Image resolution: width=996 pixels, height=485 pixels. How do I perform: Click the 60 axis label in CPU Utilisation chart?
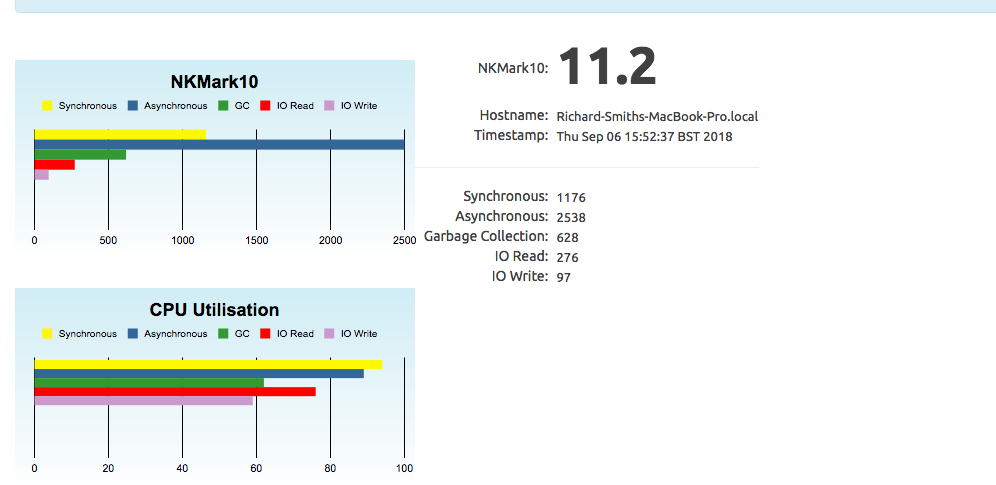(x=257, y=468)
